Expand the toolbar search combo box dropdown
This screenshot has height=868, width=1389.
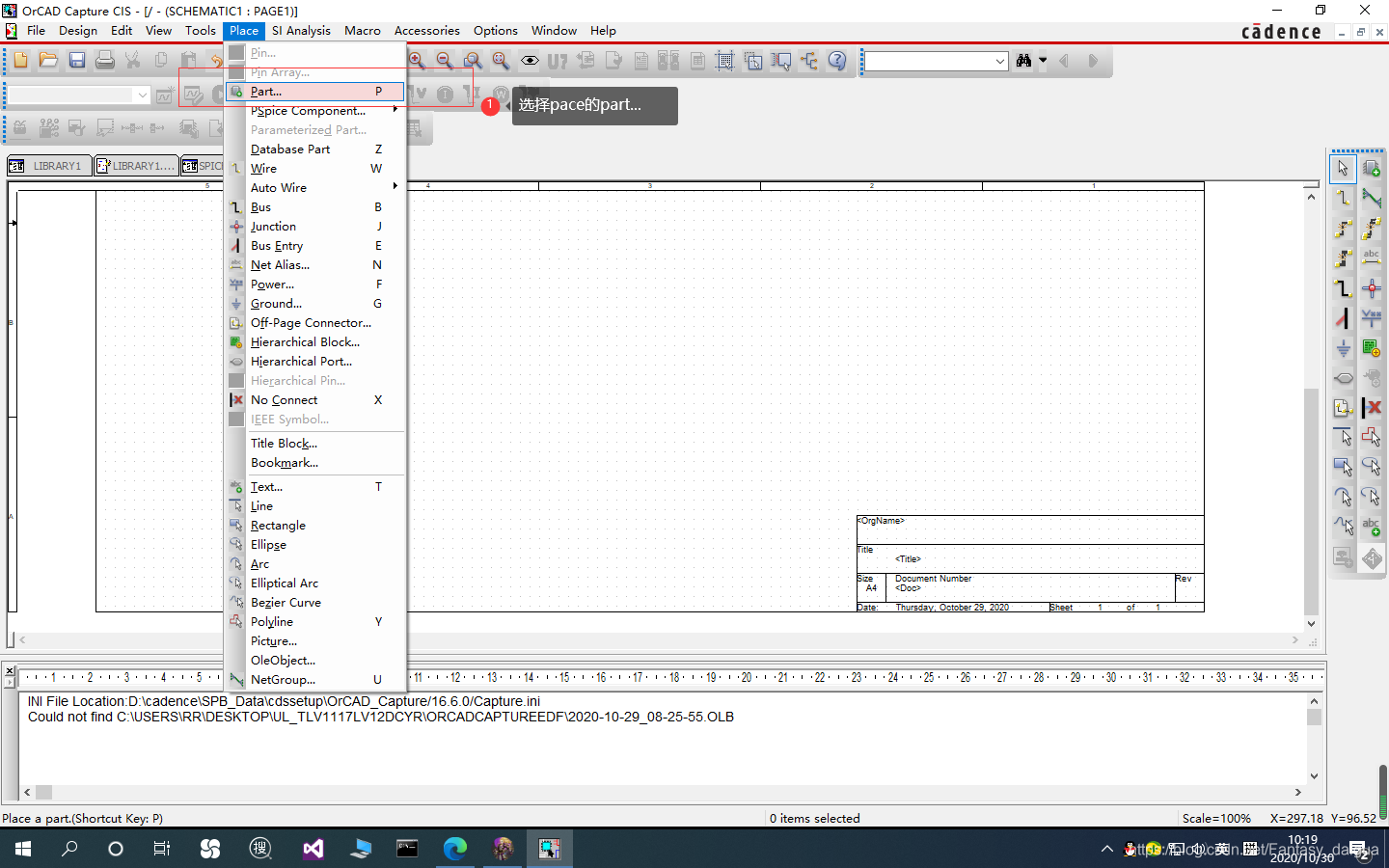[1000, 62]
